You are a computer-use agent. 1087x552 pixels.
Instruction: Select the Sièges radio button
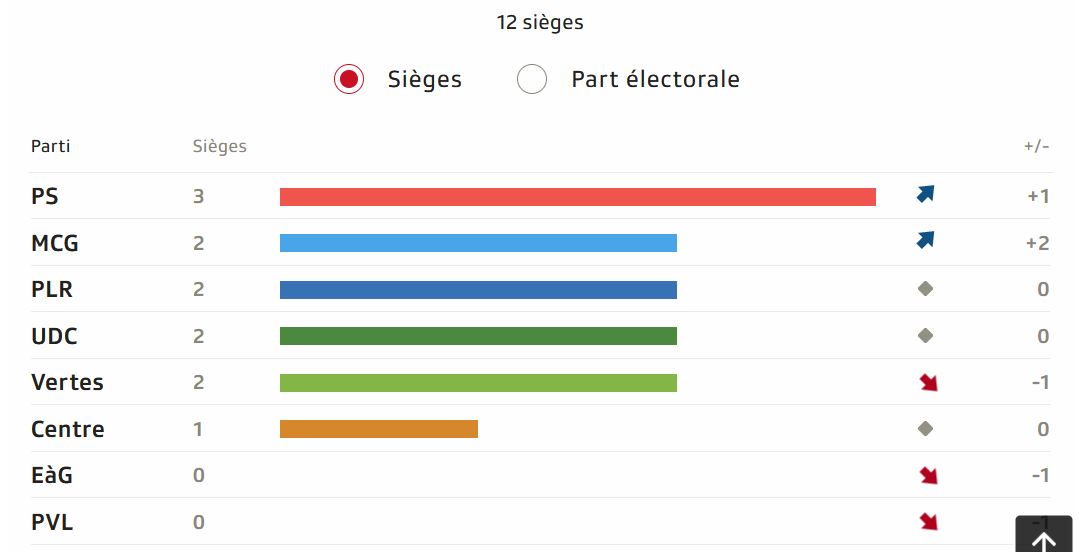349,79
